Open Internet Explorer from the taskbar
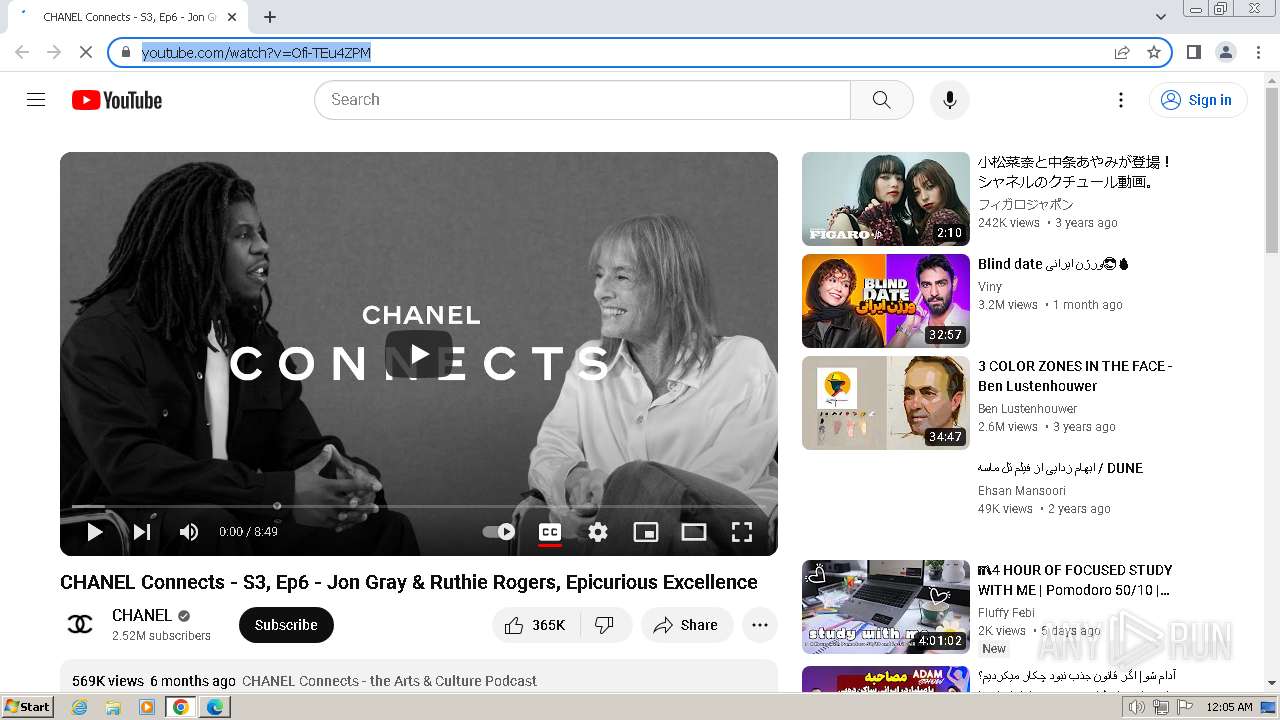This screenshot has height=720, width=1280. 79,707
